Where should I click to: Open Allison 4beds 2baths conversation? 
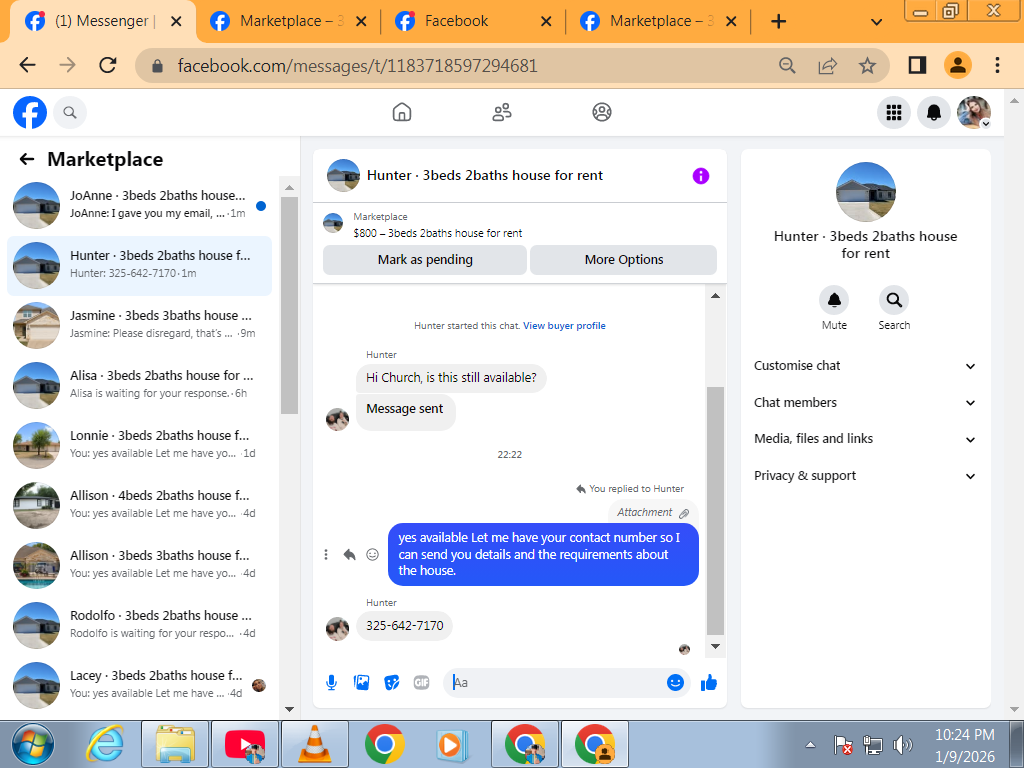140,505
